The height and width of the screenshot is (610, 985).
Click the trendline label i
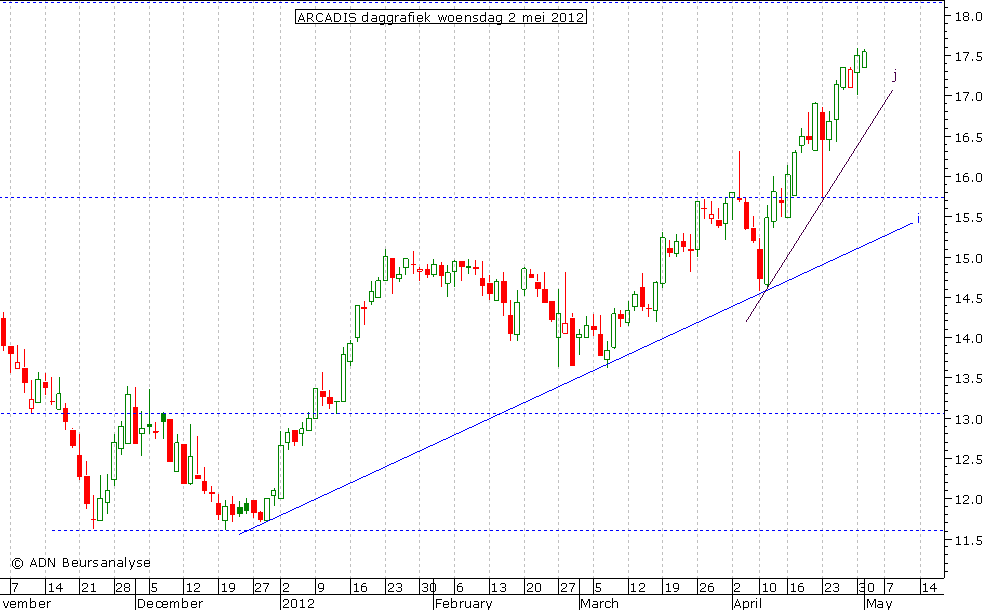click(x=918, y=219)
